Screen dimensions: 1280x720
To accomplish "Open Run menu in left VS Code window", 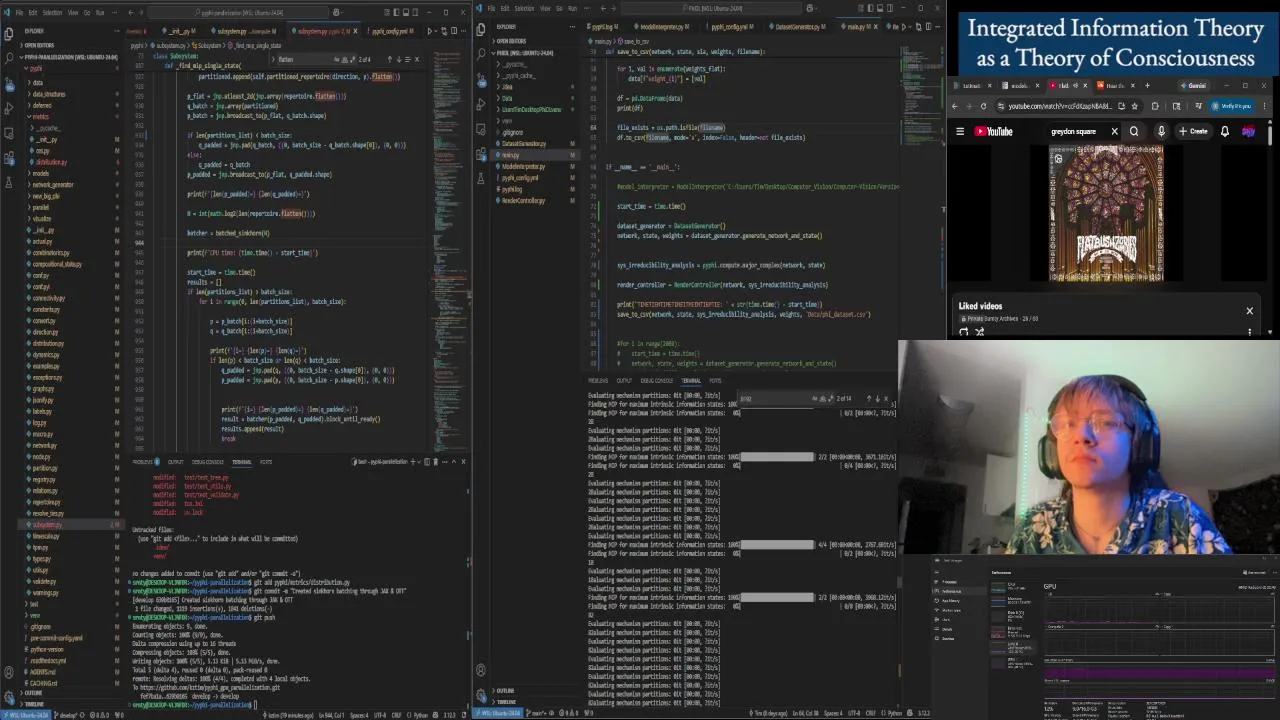I will [x=99, y=13].
